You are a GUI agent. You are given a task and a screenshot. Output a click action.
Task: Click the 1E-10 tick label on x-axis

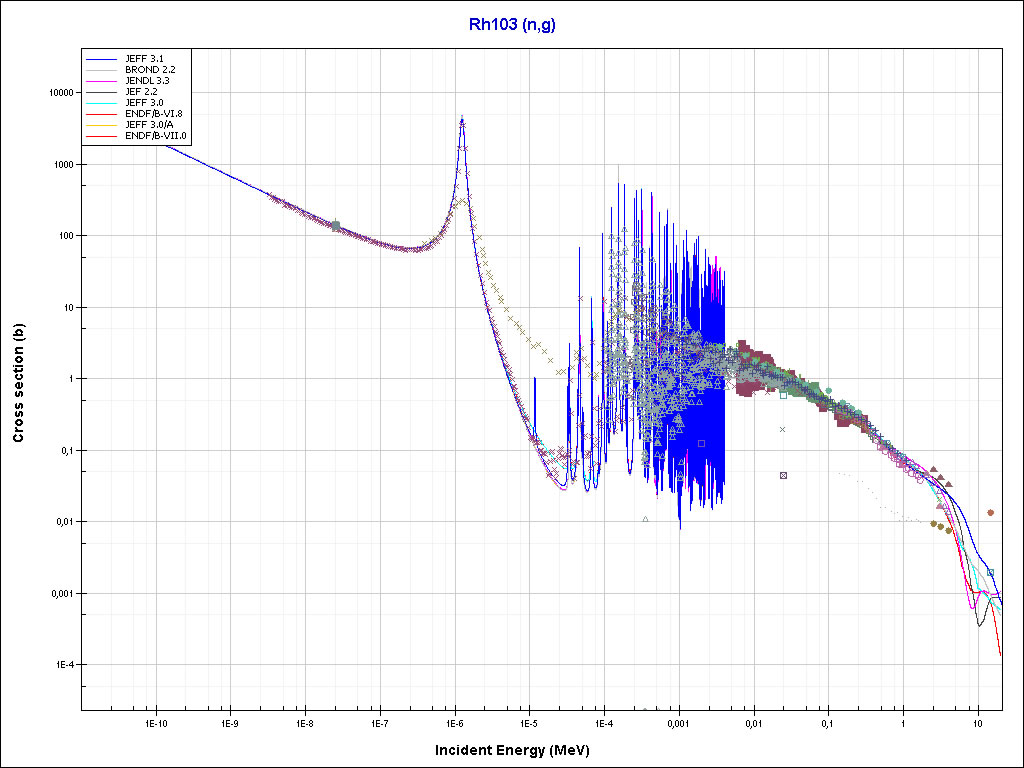(x=155, y=722)
